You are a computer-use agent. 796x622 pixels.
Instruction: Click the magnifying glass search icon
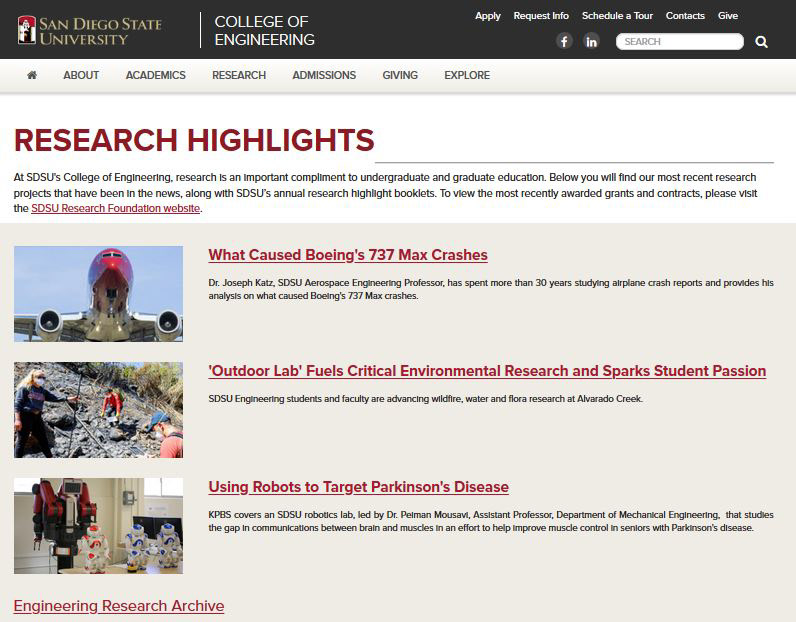tap(761, 42)
